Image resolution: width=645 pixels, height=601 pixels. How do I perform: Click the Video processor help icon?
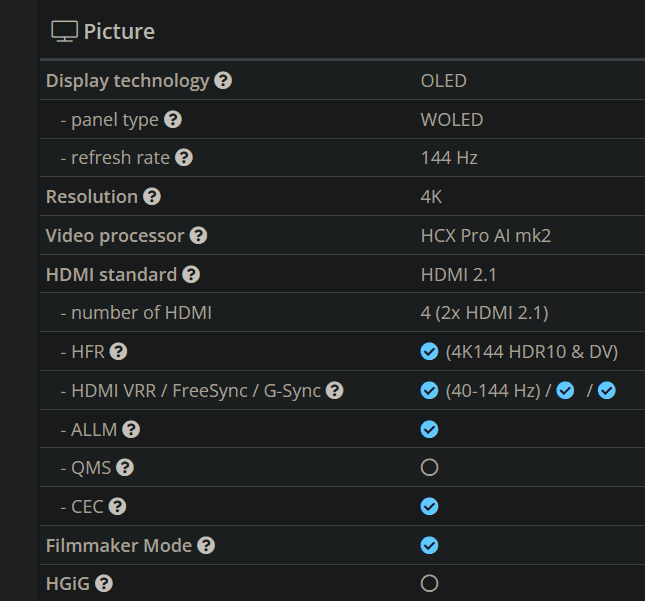pos(199,236)
